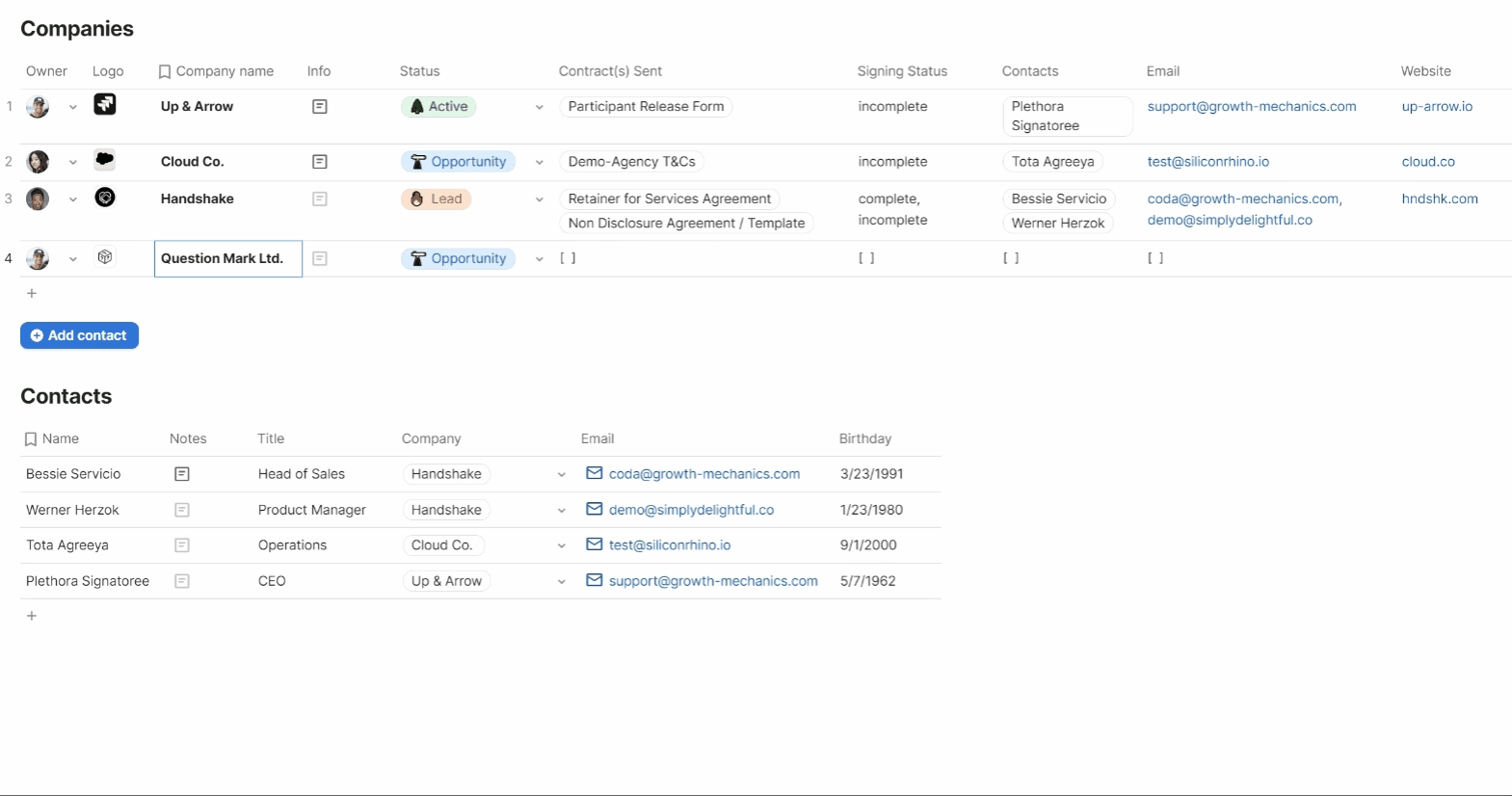Expand the owner dropdown for Up & Arrow
Image resolution: width=1512 pixels, height=796 pixels.
73,108
